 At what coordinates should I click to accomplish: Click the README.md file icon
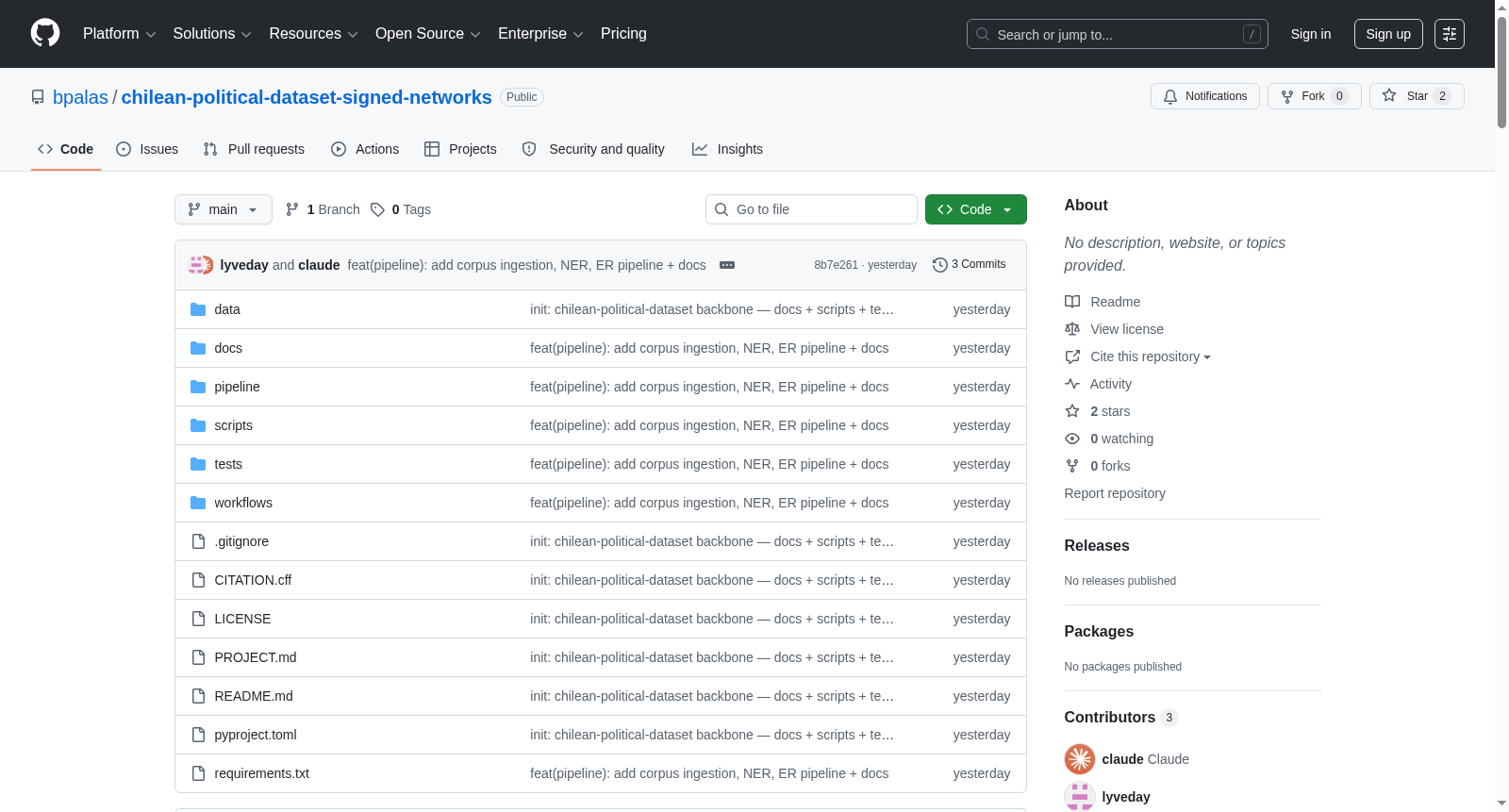198,696
